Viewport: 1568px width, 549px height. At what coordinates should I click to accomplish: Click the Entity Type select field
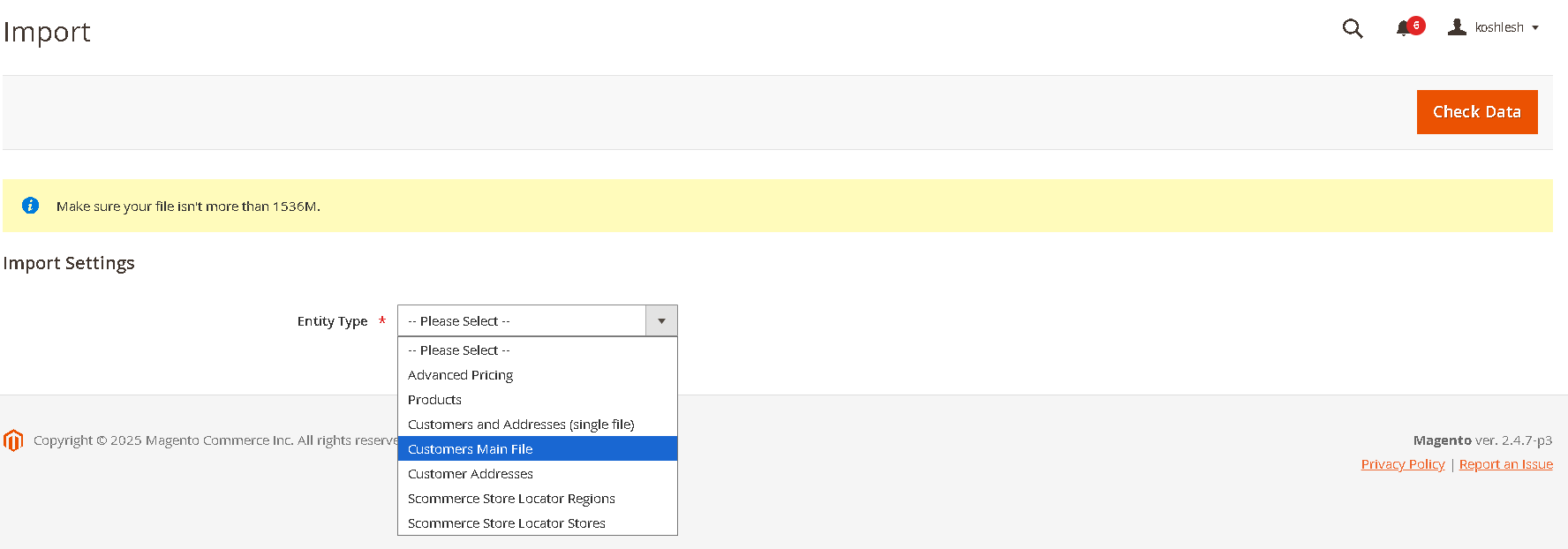pos(522,321)
